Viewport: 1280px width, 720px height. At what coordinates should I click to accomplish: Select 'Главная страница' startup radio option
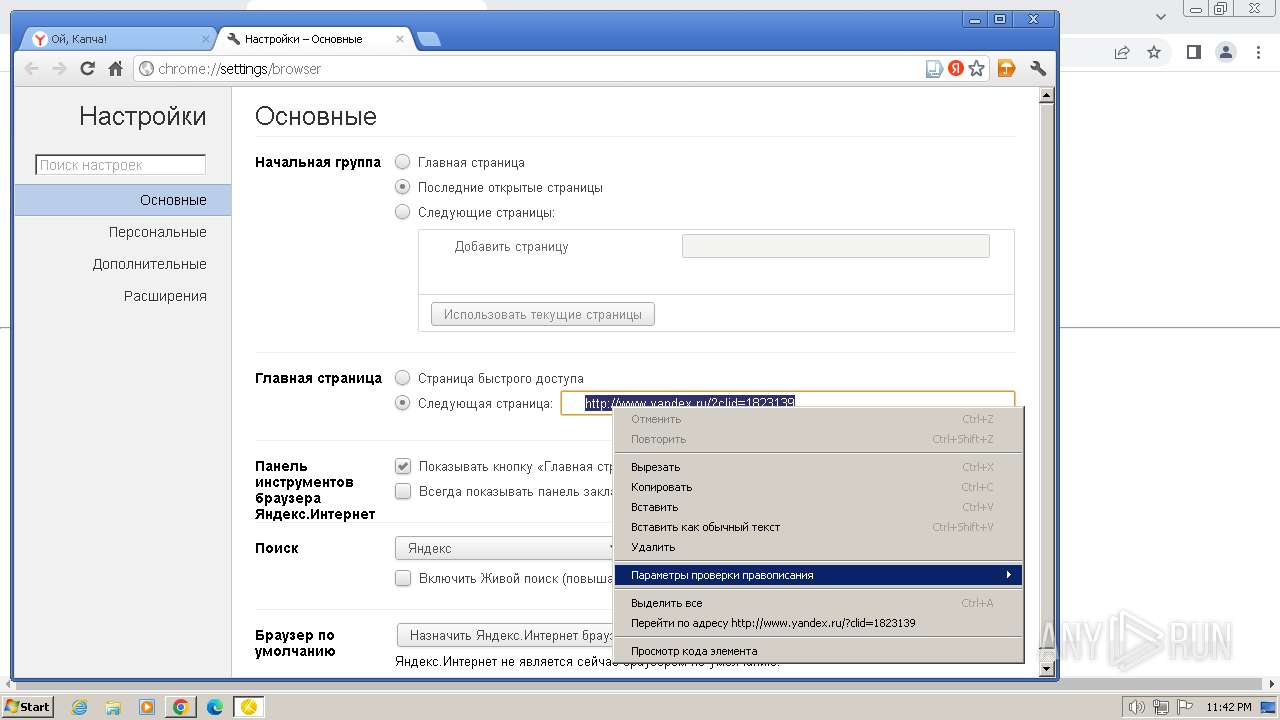[x=402, y=162]
